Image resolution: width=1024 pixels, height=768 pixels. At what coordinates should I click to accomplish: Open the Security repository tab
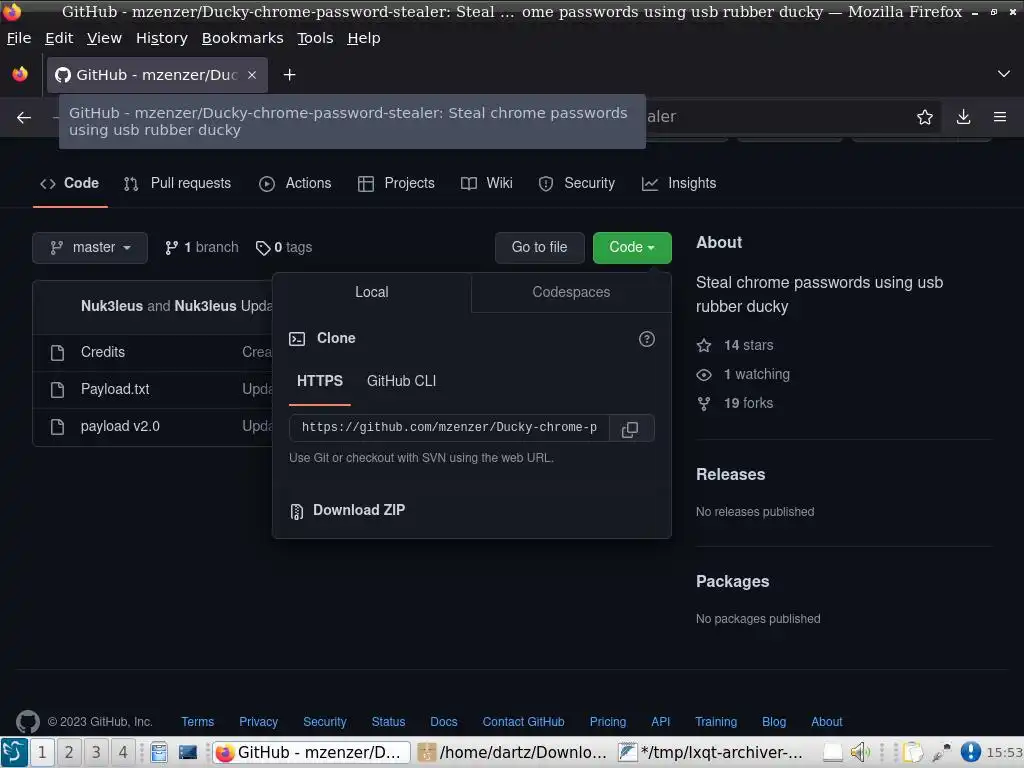(577, 184)
